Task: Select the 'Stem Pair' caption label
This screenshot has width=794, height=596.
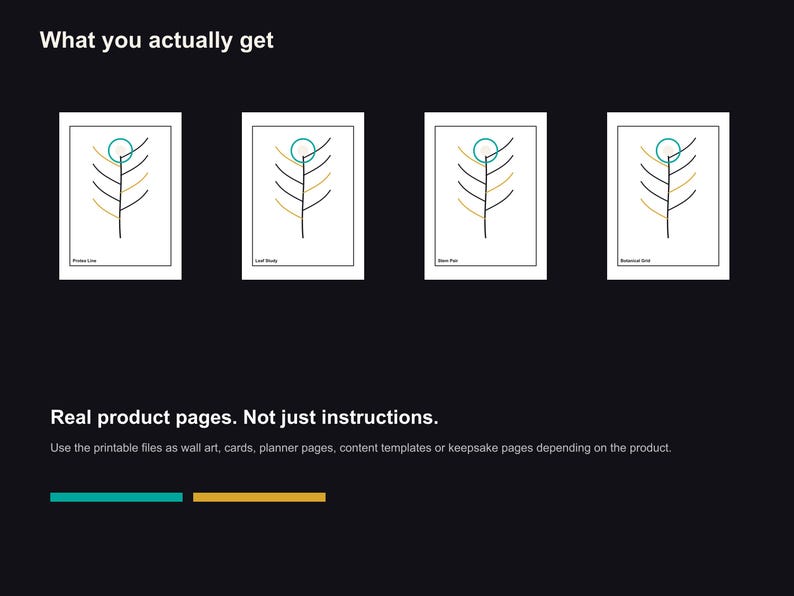Action: (448, 261)
